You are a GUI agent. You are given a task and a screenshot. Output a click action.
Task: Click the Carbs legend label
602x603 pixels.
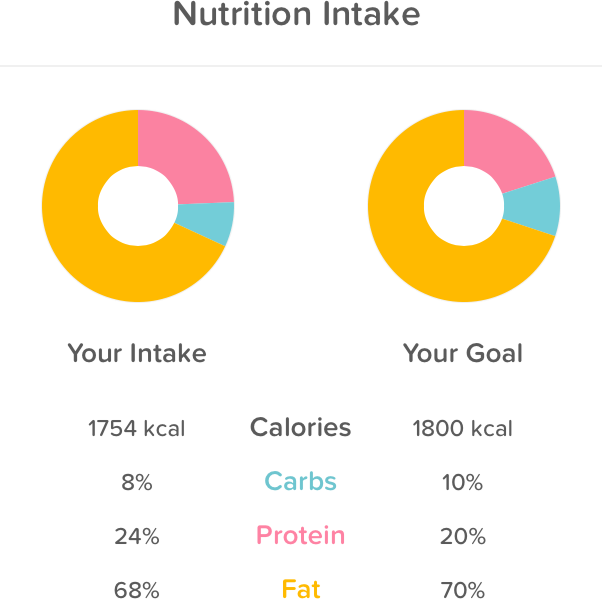click(300, 482)
